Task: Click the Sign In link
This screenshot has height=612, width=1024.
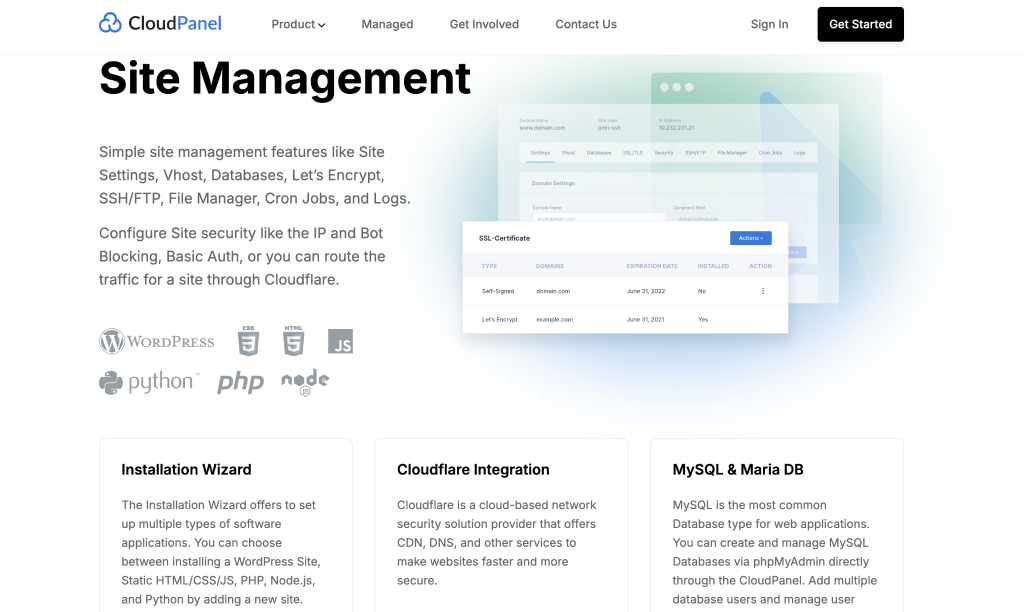Action: click(769, 24)
